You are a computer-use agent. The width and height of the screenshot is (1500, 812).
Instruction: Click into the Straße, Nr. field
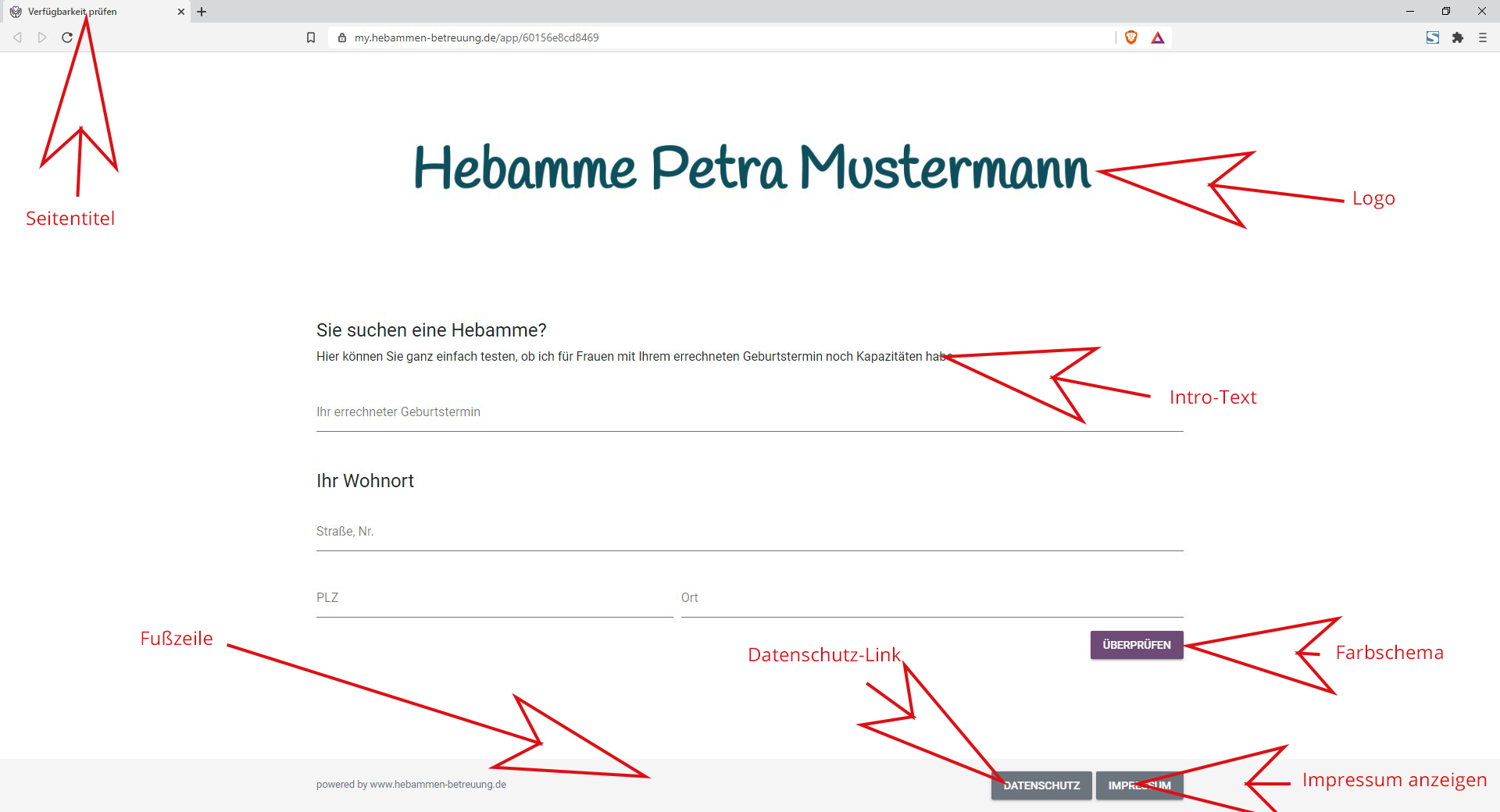coord(748,532)
